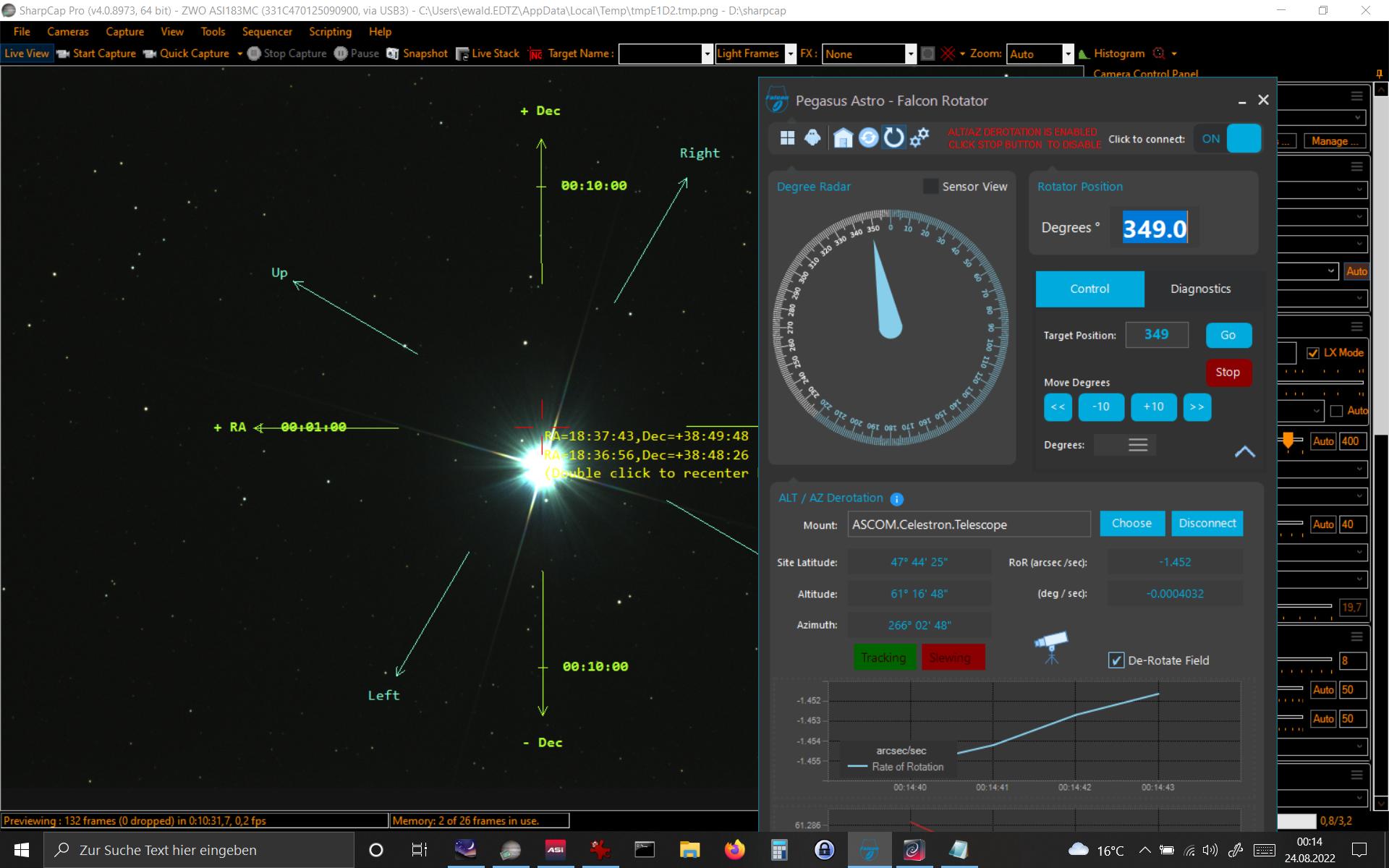
Task: Click the Go button
Action: (x=1228, y=335)
